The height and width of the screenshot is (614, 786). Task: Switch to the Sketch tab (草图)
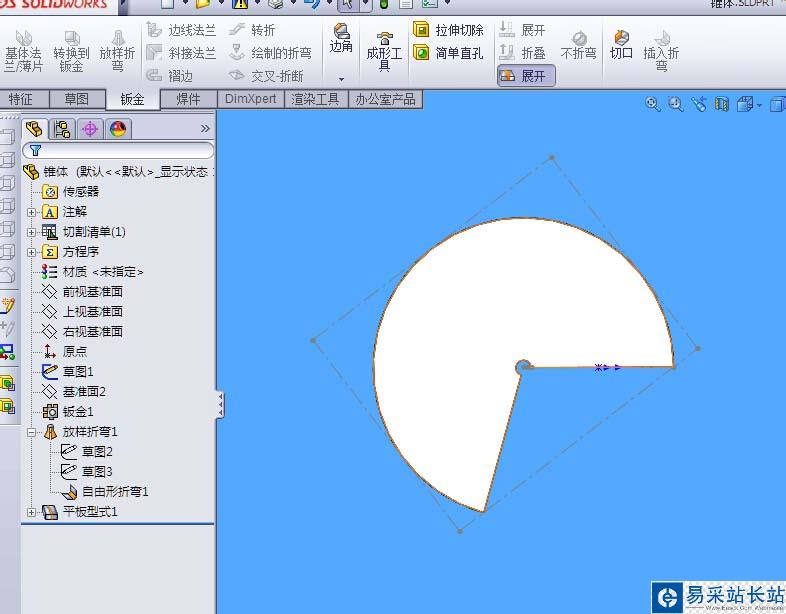77,99
